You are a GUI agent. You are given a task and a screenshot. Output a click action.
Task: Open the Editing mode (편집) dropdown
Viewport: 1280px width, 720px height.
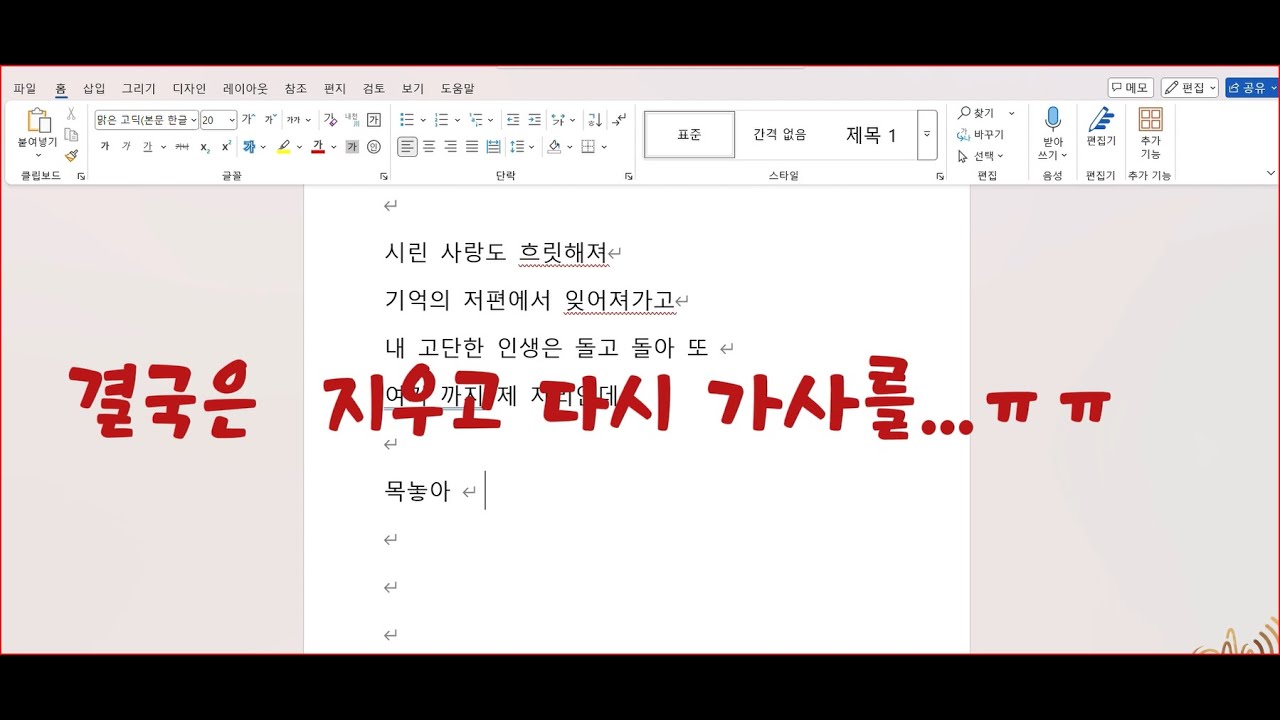coord(1190,88)
